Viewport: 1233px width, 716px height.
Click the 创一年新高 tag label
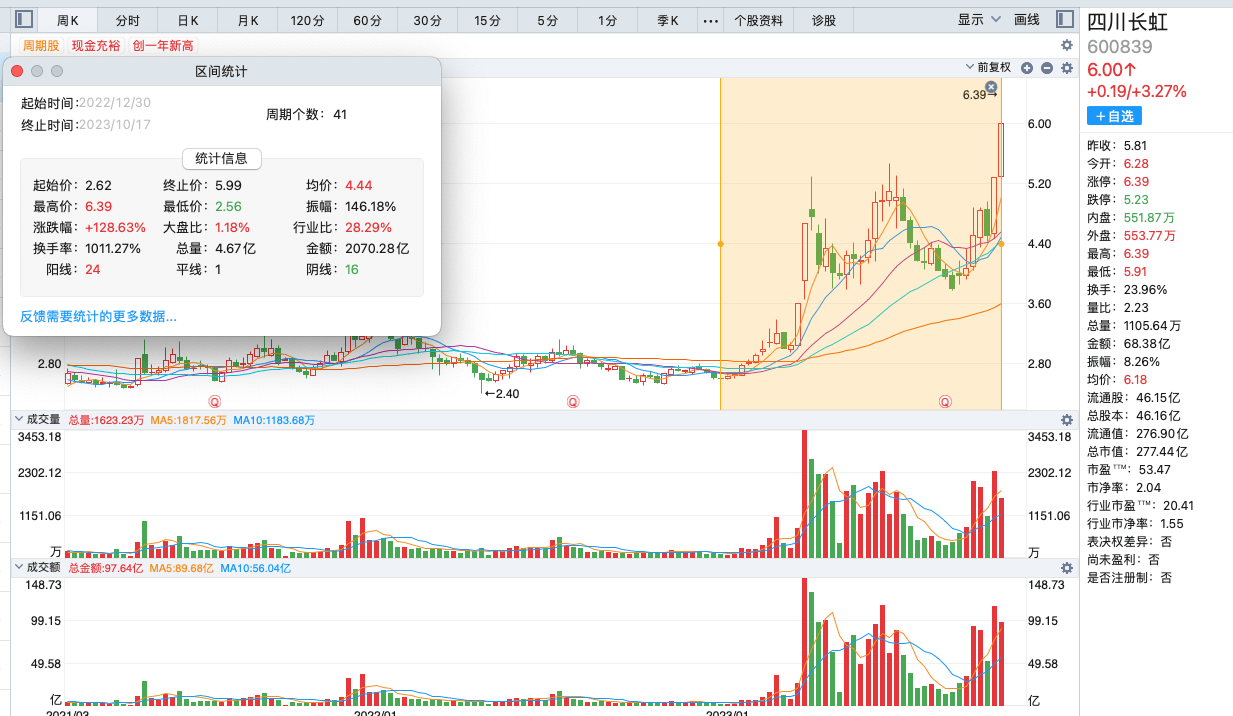162,46
